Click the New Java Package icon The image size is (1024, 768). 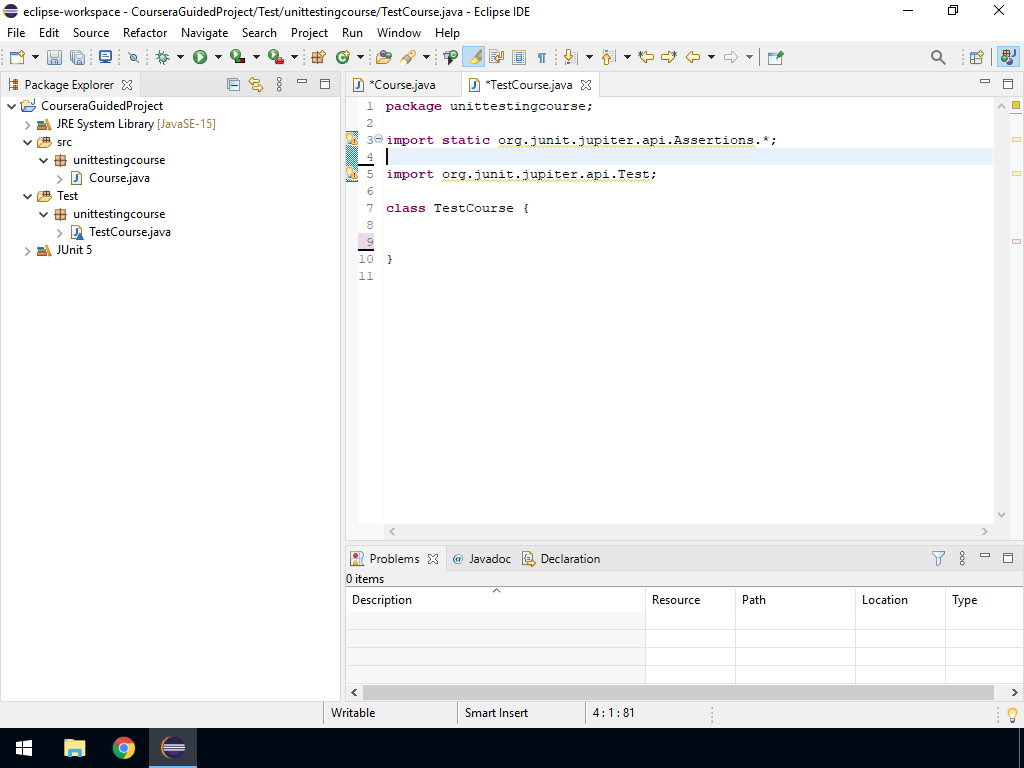coord(319,58)
